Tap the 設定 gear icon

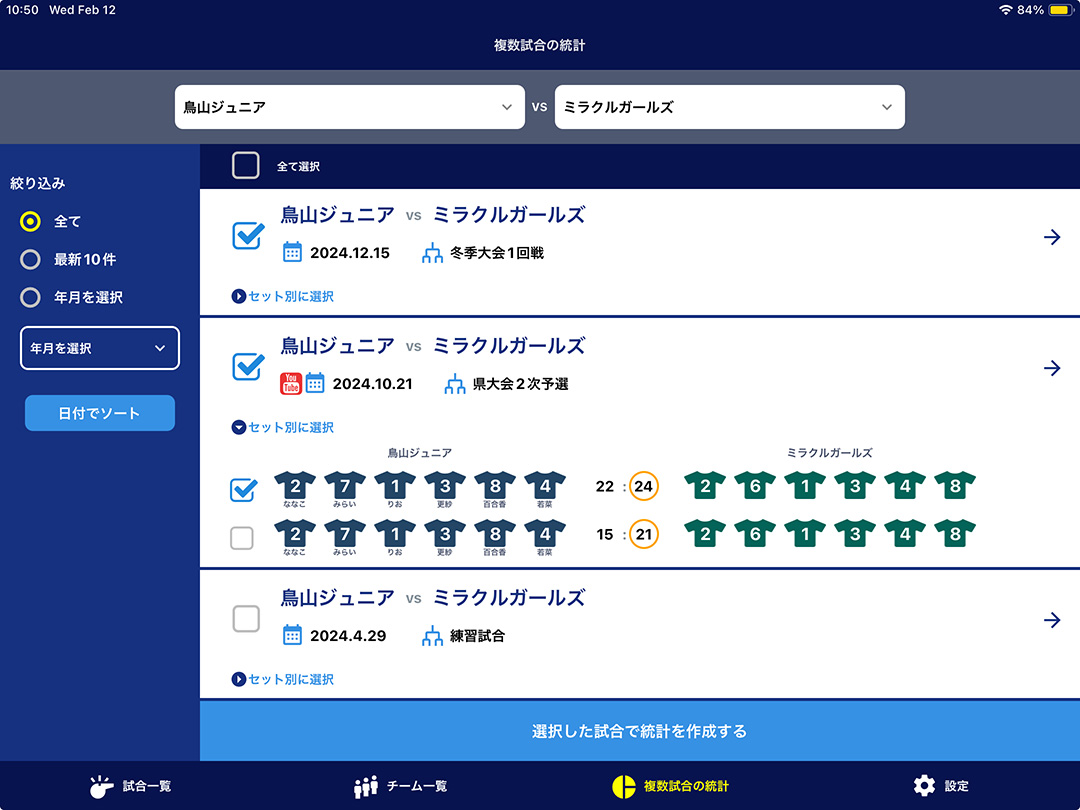(924, 786)
